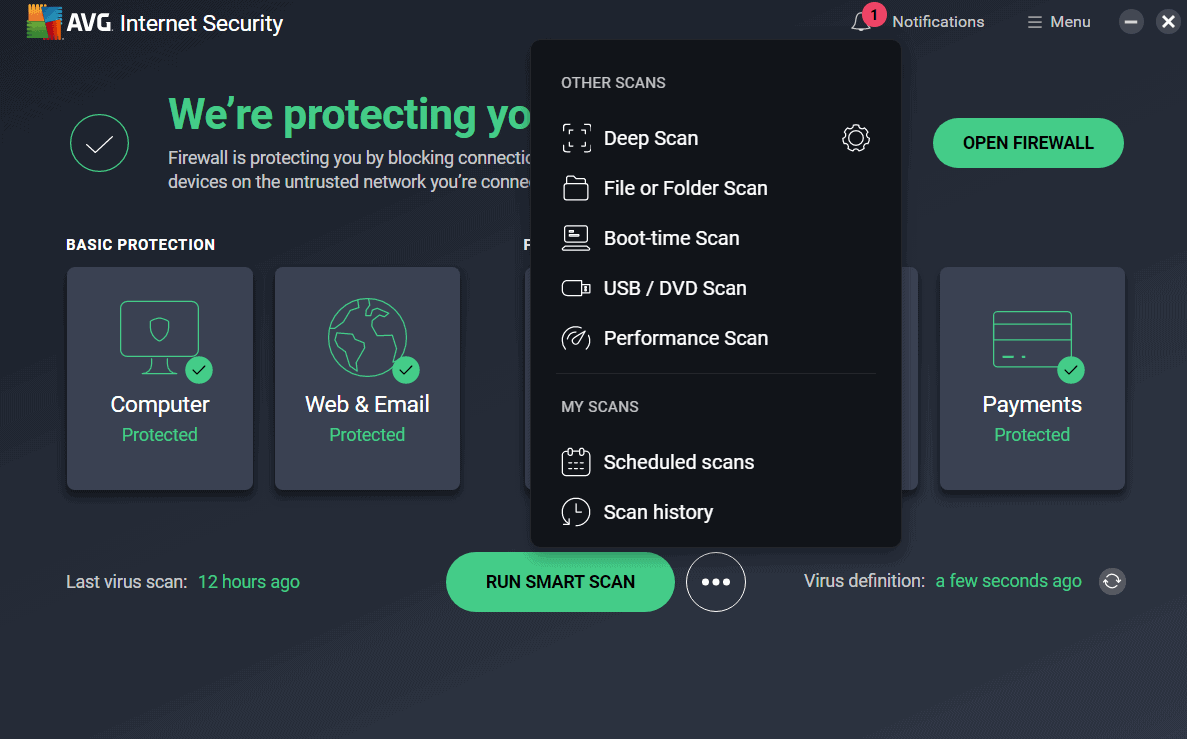Select Scan history from the menu
Viewport: 1187px width, 739px height.
(x=657, y=512)
